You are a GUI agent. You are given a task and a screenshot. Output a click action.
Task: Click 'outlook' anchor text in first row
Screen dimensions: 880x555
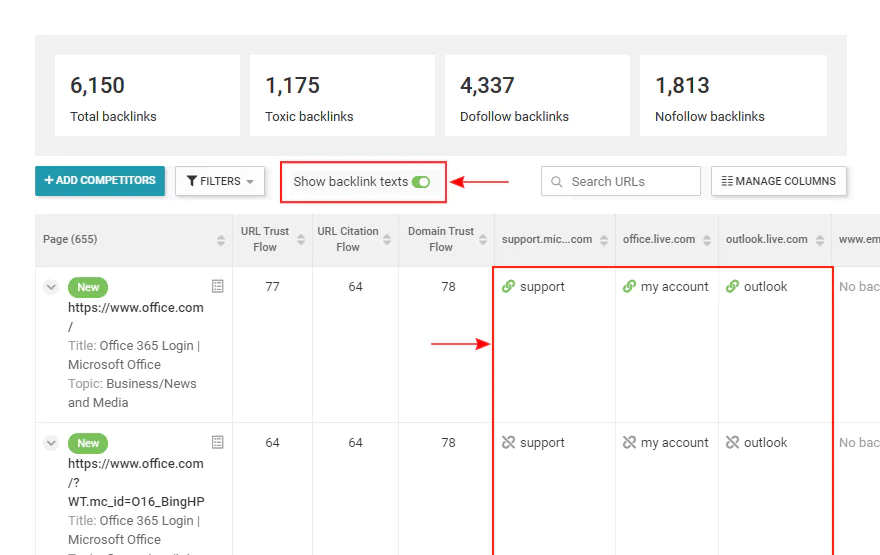[x=766, y=287]
